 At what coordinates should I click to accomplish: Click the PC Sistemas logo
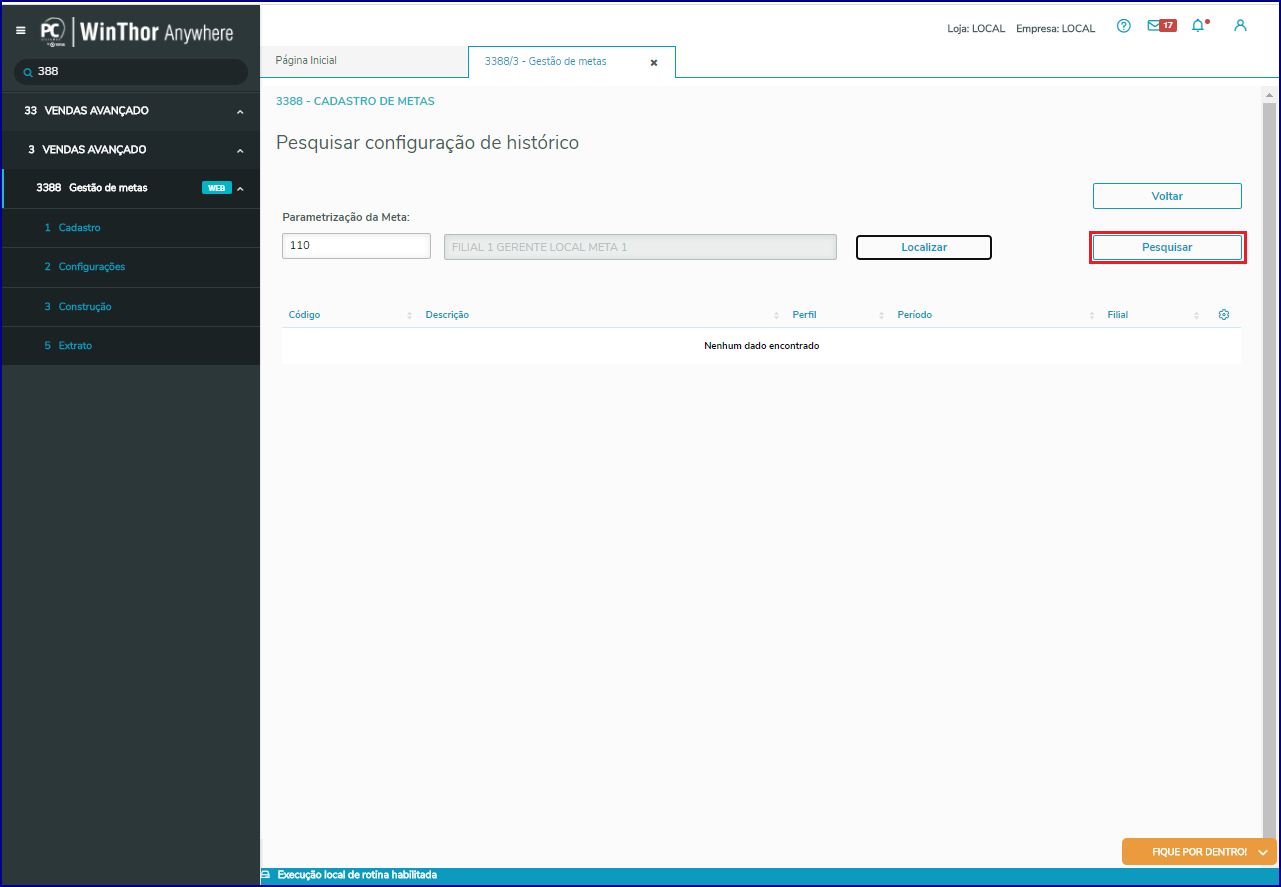[53, 32]
